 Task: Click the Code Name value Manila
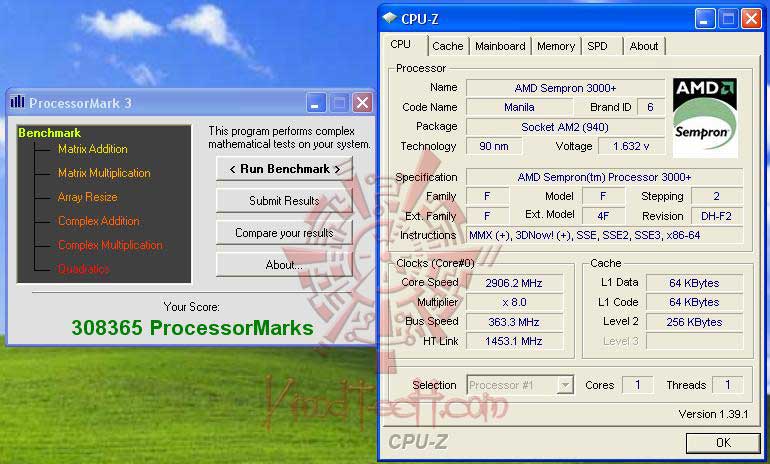(519, 108)
